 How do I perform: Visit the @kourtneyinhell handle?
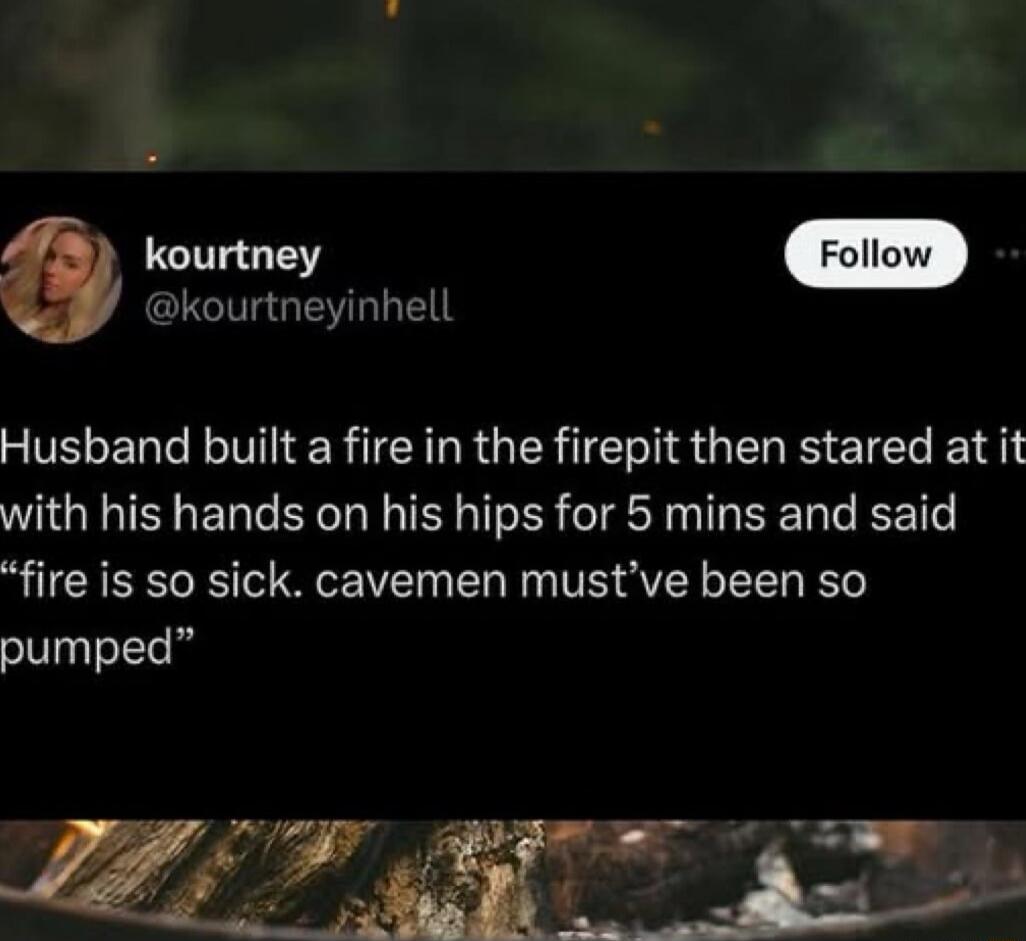(298, 306)
